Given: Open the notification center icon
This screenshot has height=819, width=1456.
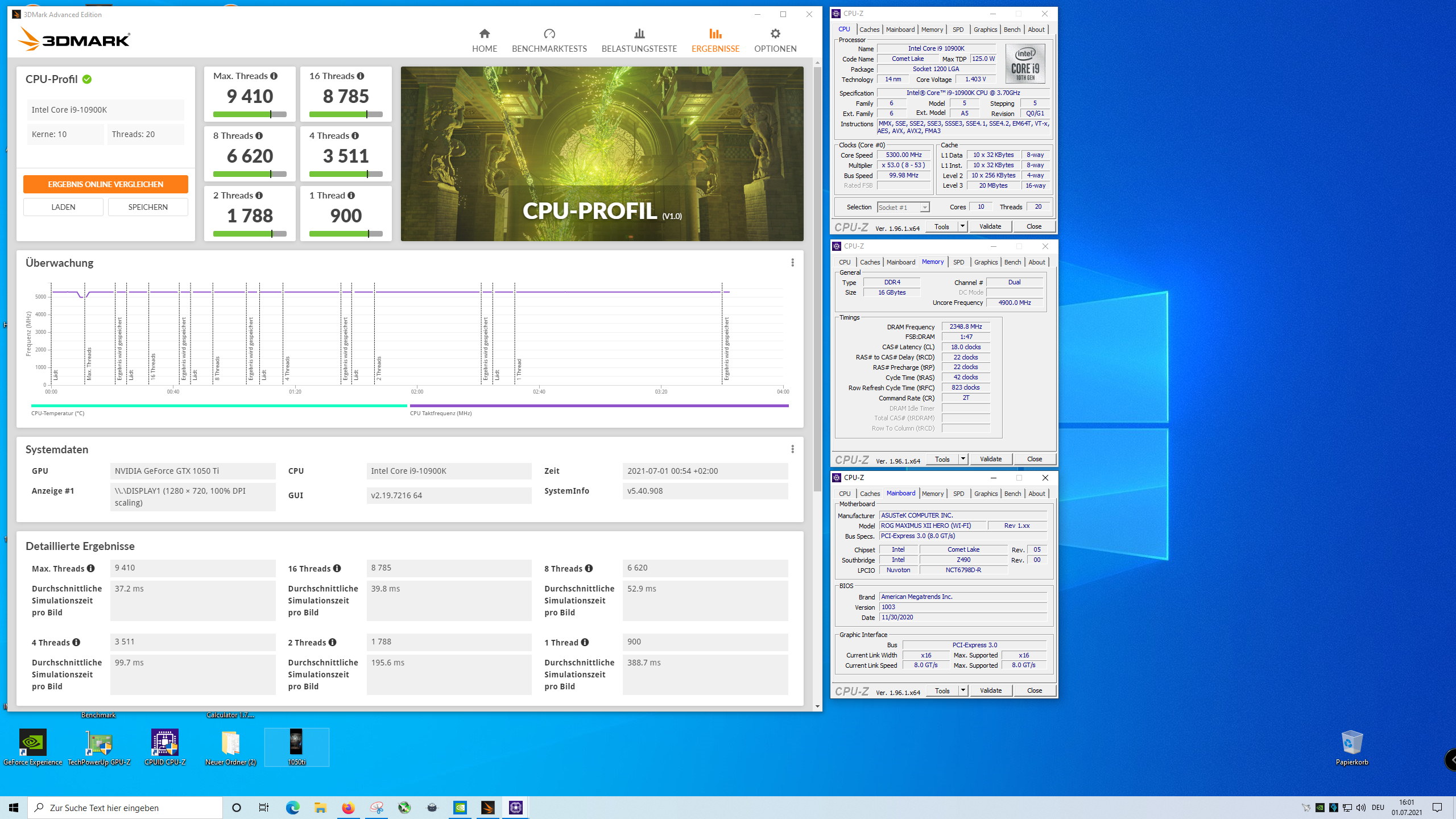Looking at the screenshot, I should point(1437,808).
